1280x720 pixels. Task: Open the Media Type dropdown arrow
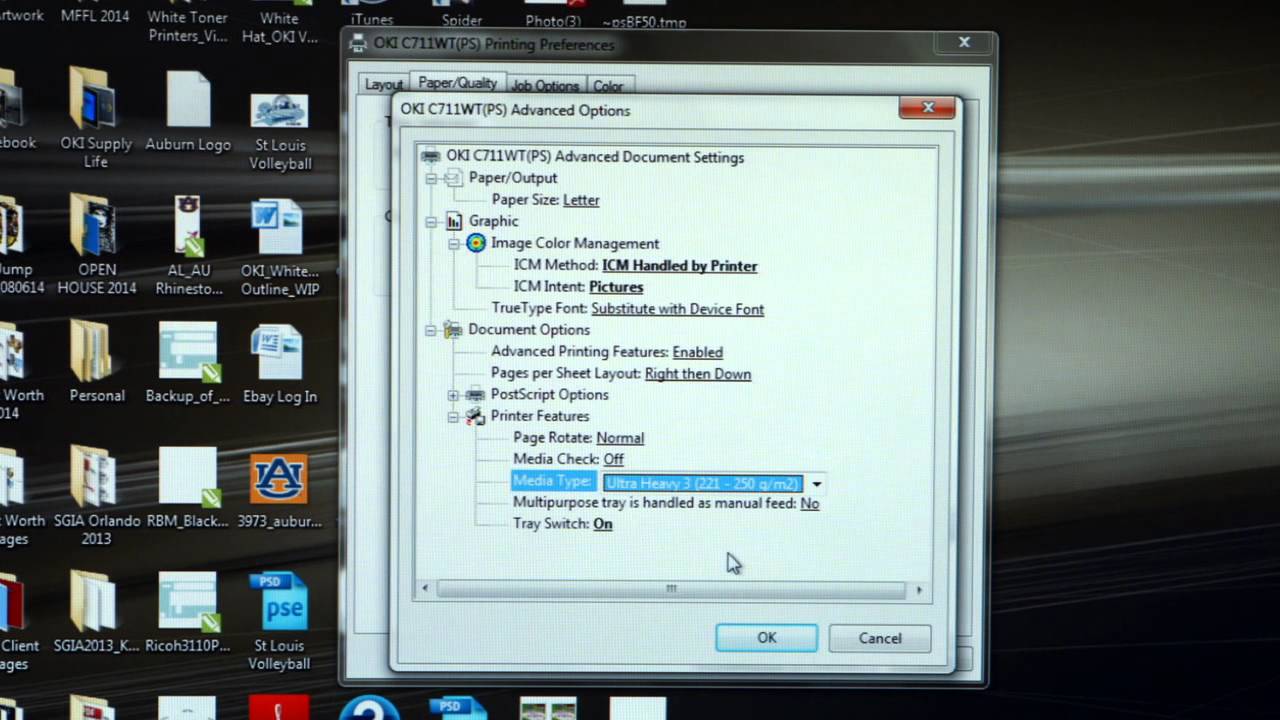[816, 484]
